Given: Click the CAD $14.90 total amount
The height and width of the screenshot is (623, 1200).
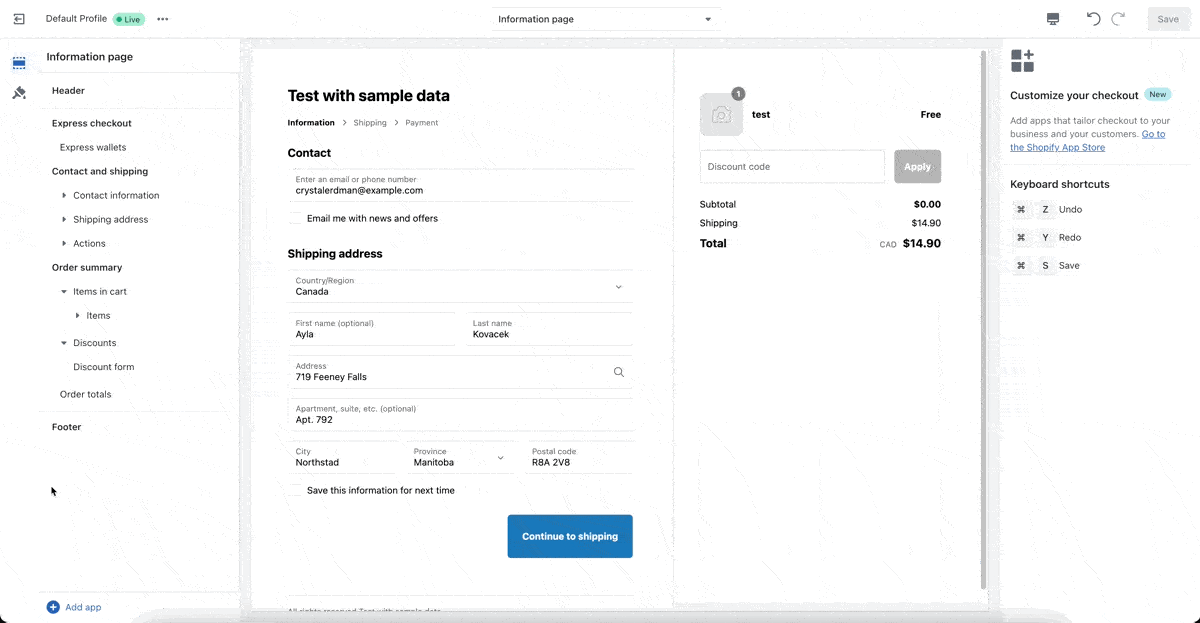Looking at the screenshot, I should coord(910,243).
